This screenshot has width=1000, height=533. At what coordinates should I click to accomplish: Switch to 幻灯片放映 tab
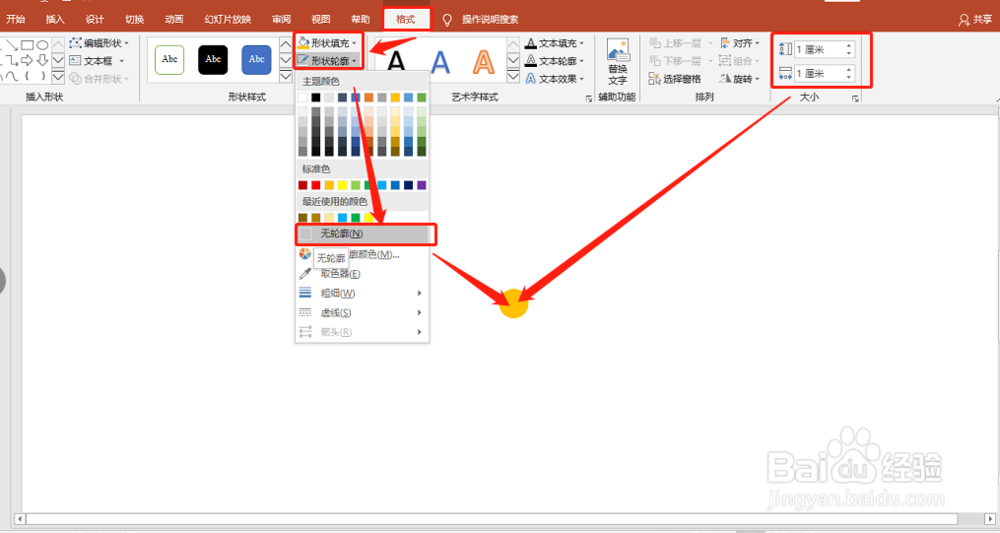tap(228, 19)
